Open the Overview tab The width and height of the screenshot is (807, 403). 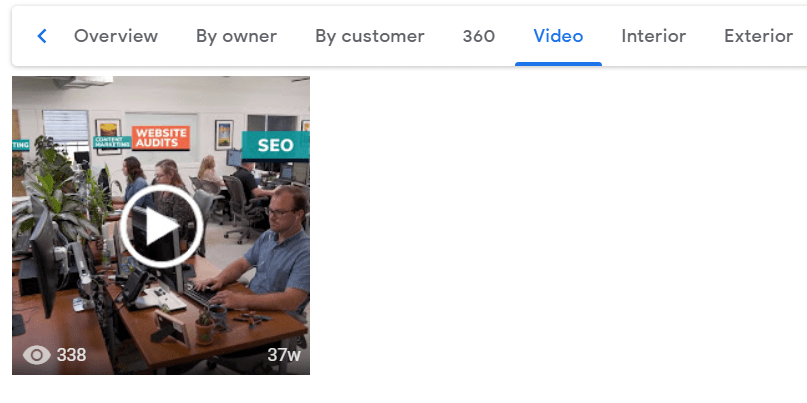[x=116, y=36]
